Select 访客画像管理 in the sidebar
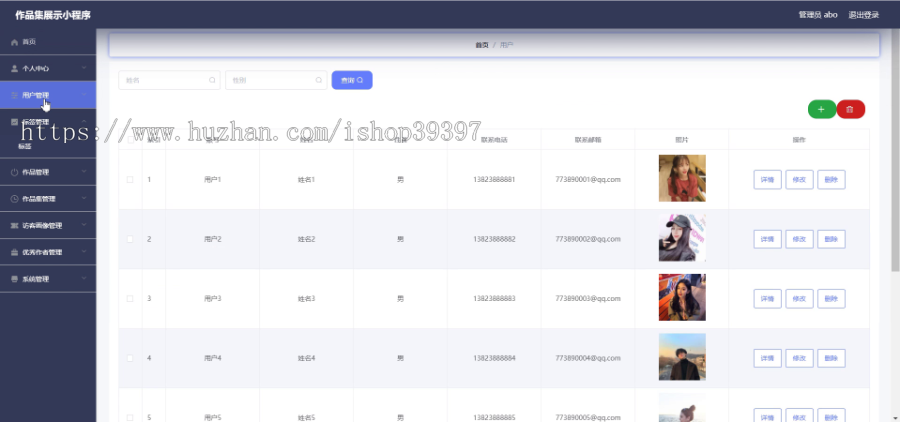900x422 pixels. tap(48, 226)
